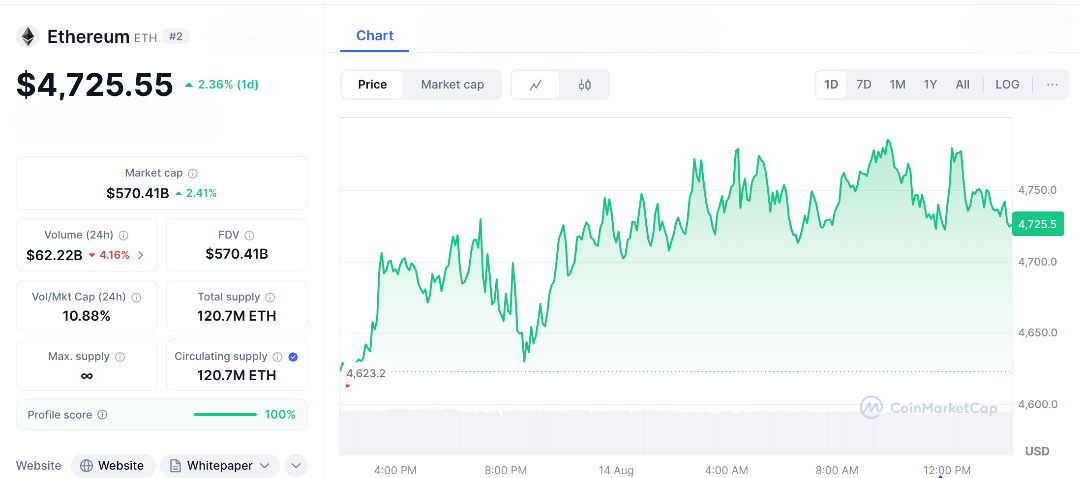This screenshot has height=478, width=1080.
Task: Click the document icon in Whitepaper button
Action: click(175, 466)
